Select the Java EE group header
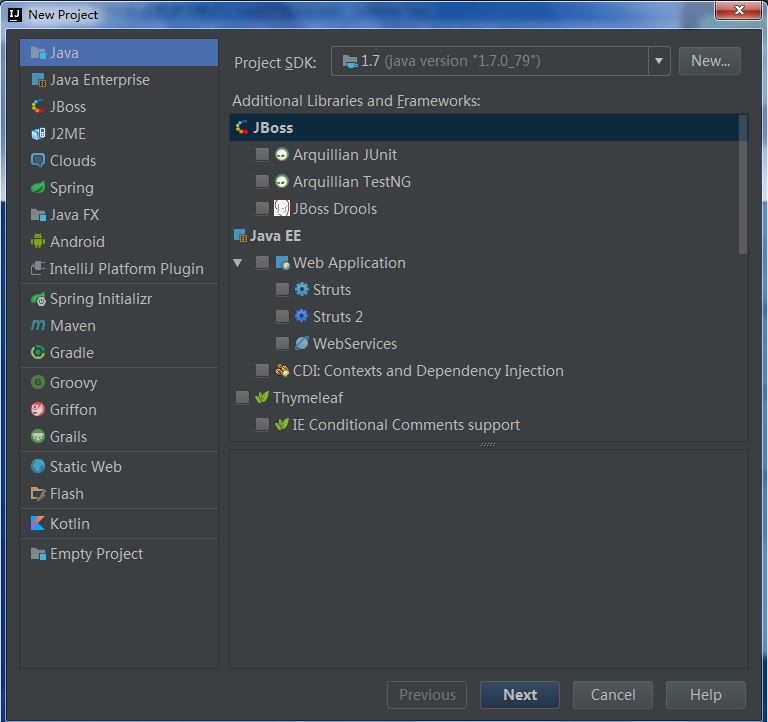The image size is (768, 722). click(488, 236)
